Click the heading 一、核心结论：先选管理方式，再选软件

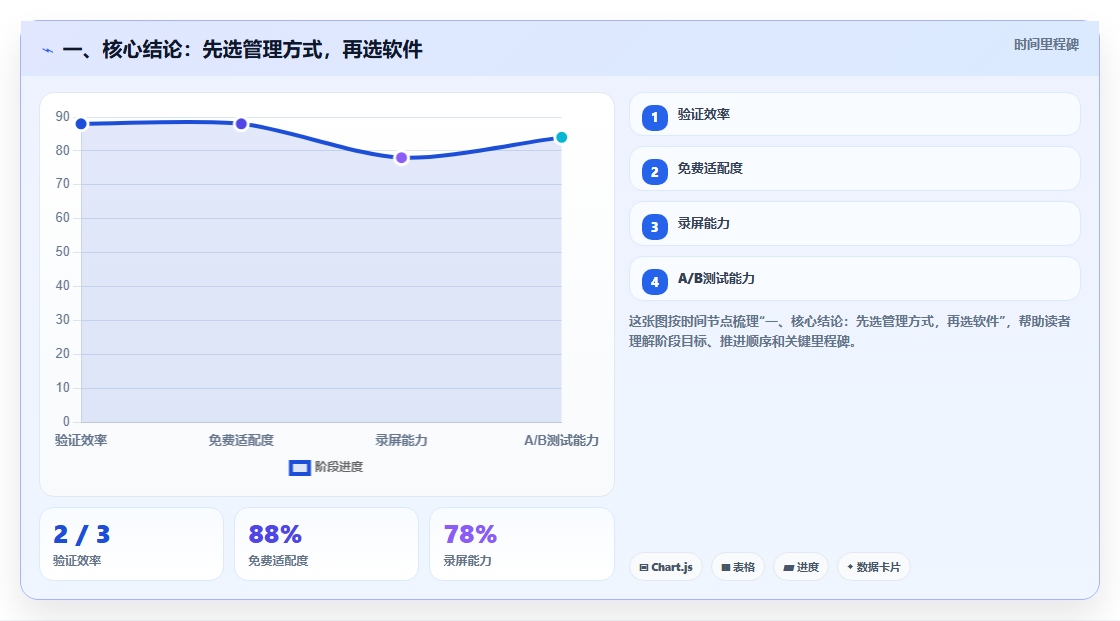[243, 49]
